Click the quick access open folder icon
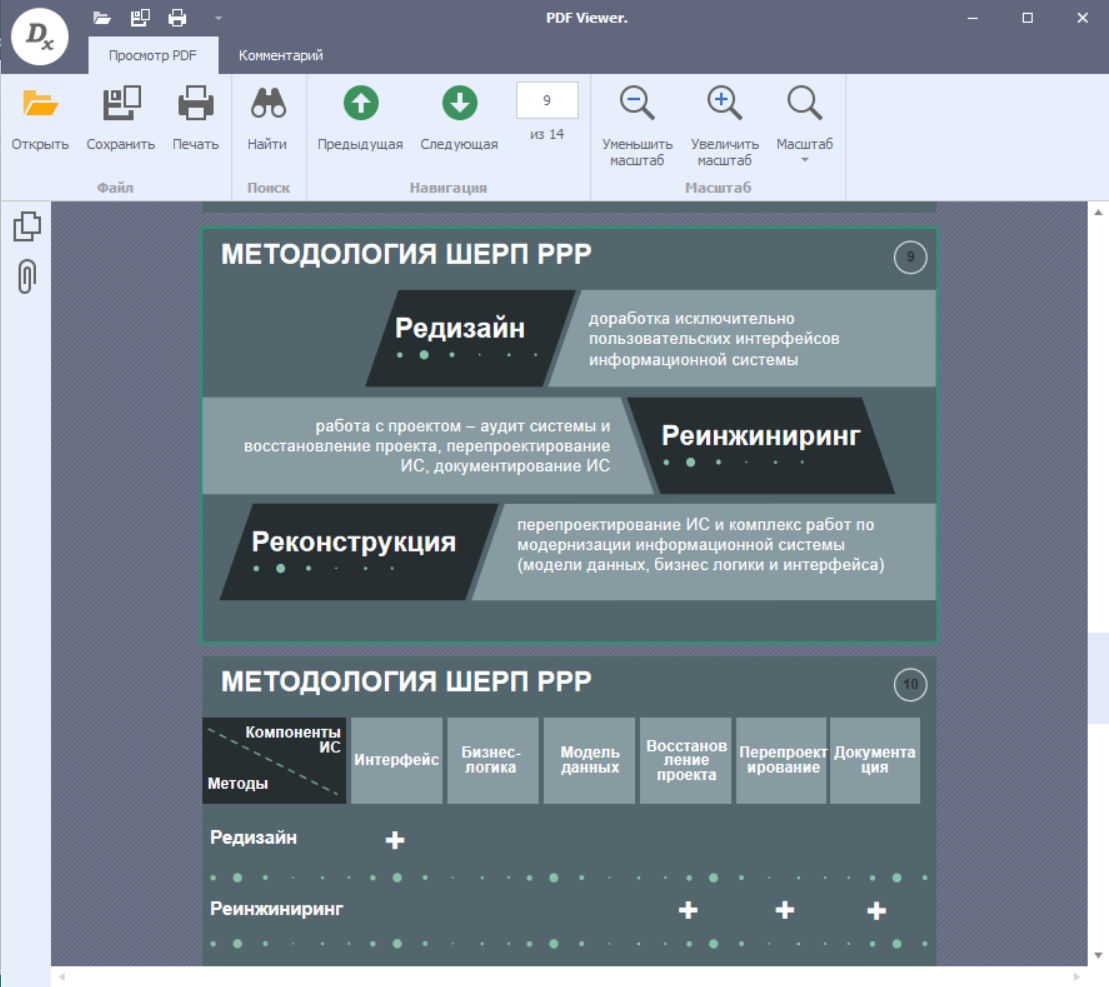Image resolution: width=1109 pixels, height=987 pixels. pyautogui.click(x=101, y=17)
